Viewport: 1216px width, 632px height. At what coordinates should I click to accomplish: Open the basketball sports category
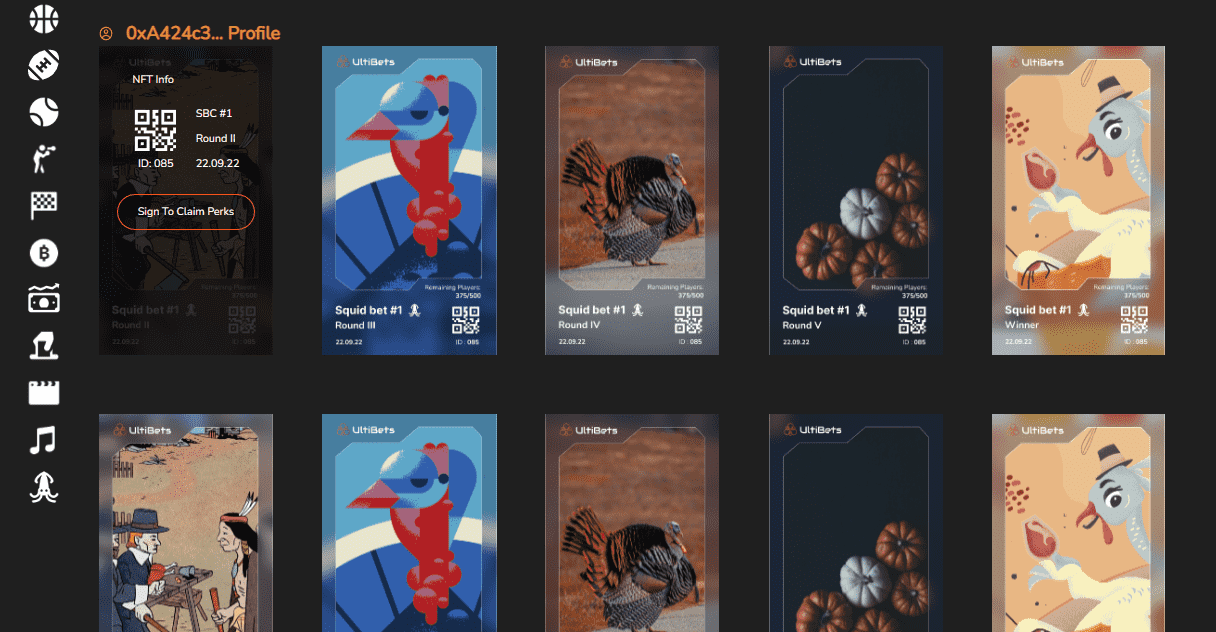pyautogui.click(x=44, y=18)
